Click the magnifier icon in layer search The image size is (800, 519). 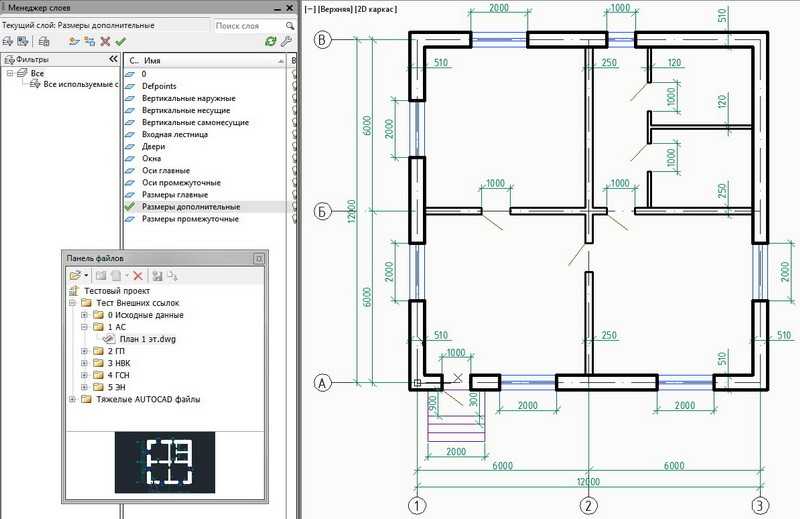(290, 26)
